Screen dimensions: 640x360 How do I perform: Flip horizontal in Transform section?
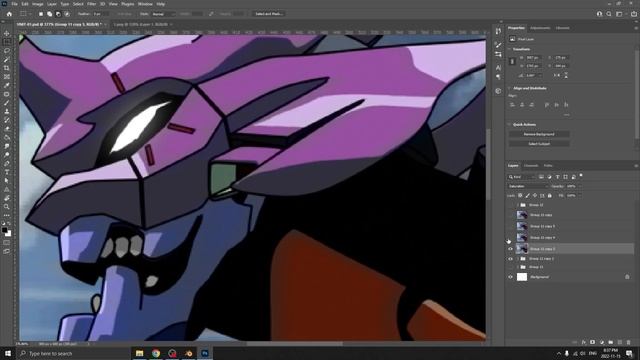(557, 76)
